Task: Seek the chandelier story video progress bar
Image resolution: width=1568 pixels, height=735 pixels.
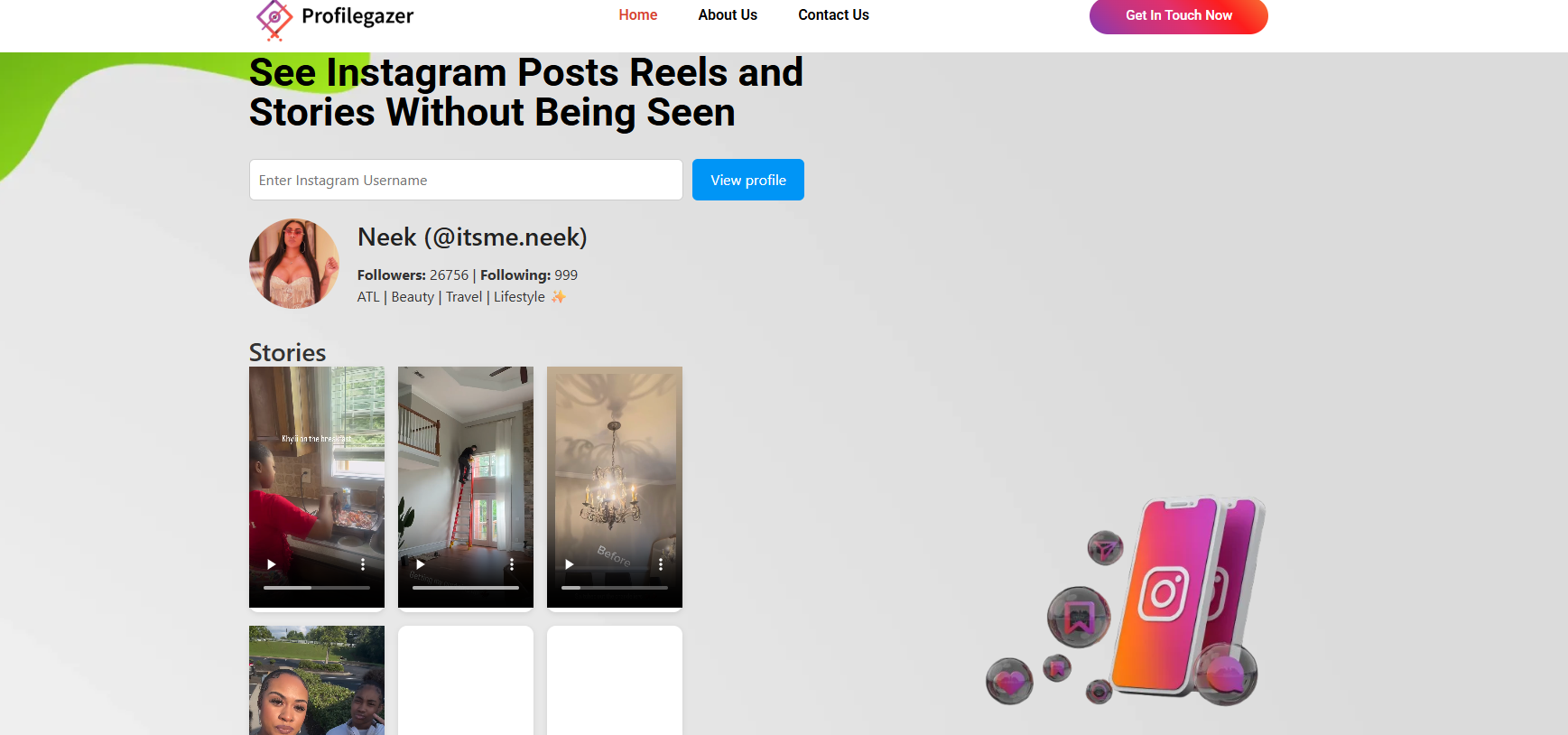Action: pyautogui.click(x=615, y=588)
